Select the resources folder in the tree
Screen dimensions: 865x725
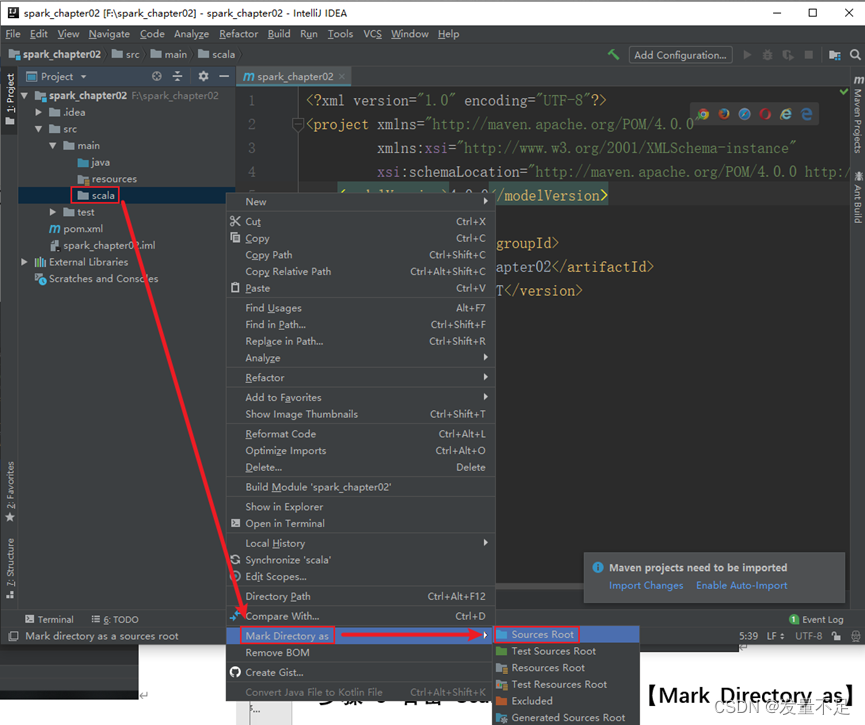[x=108, y=179]
